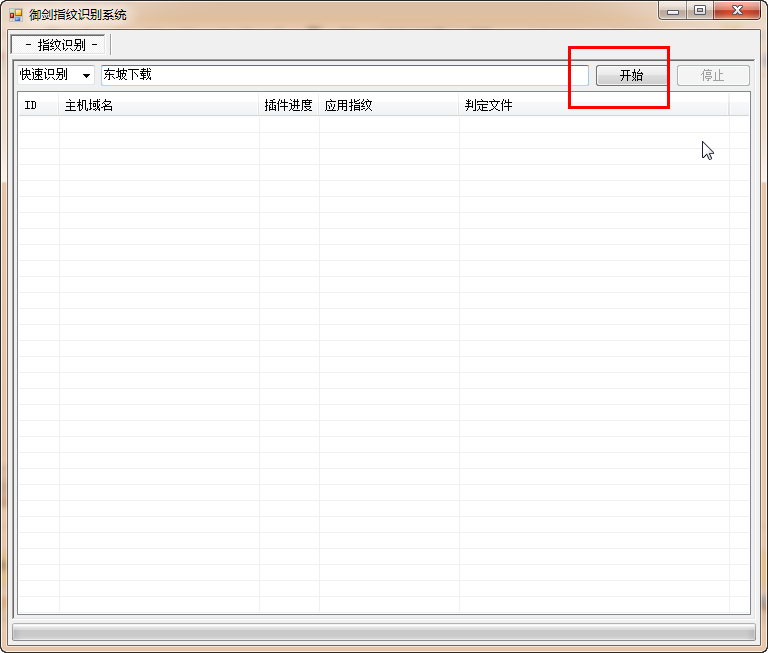Viewport: 768px width, 653px height.
Task: Click the 御剑指纹识别系统 title bar text
Action: pyautogui.click(x=78, y=15)
